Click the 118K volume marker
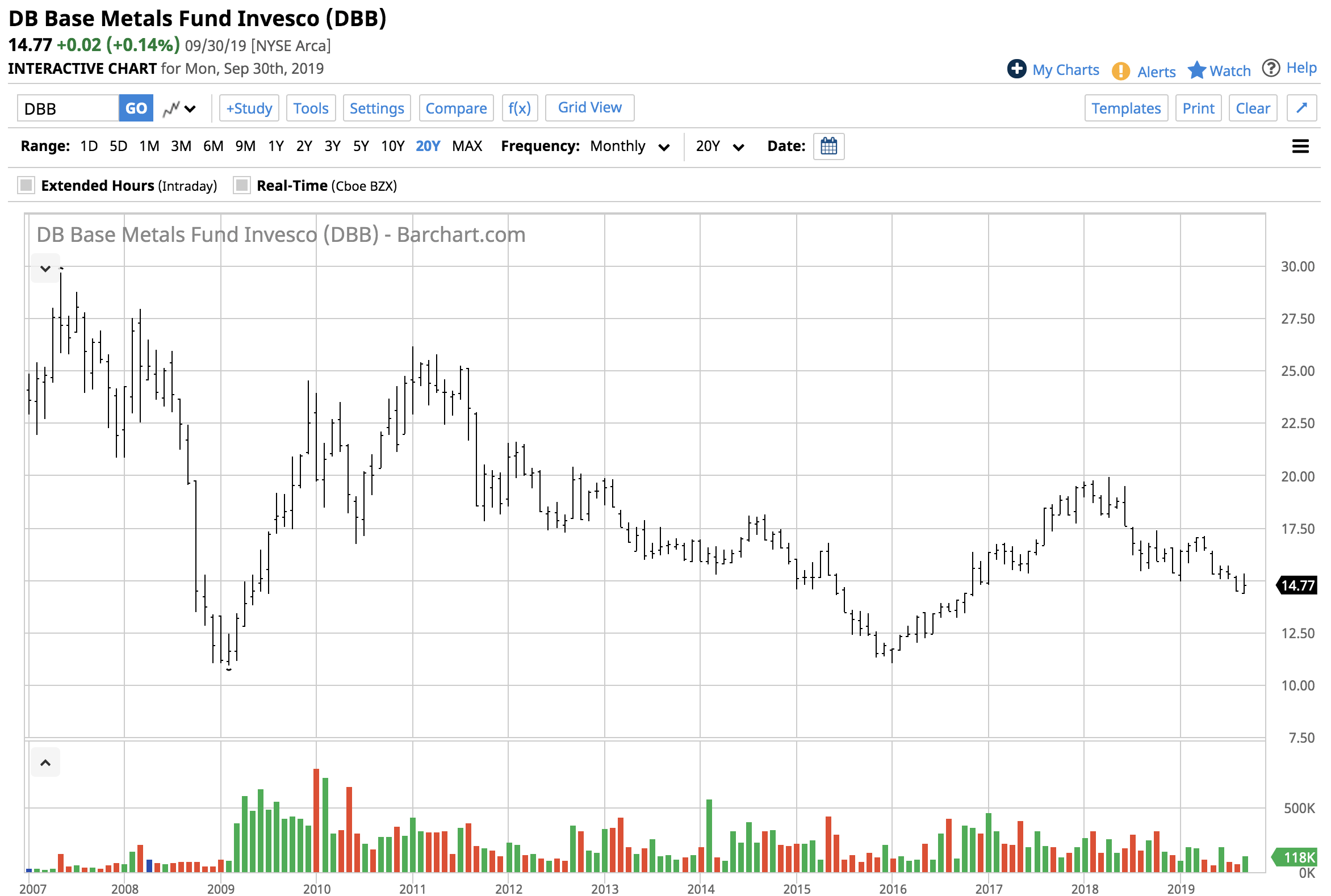1331x896 pixels. tap(1295, 857)
